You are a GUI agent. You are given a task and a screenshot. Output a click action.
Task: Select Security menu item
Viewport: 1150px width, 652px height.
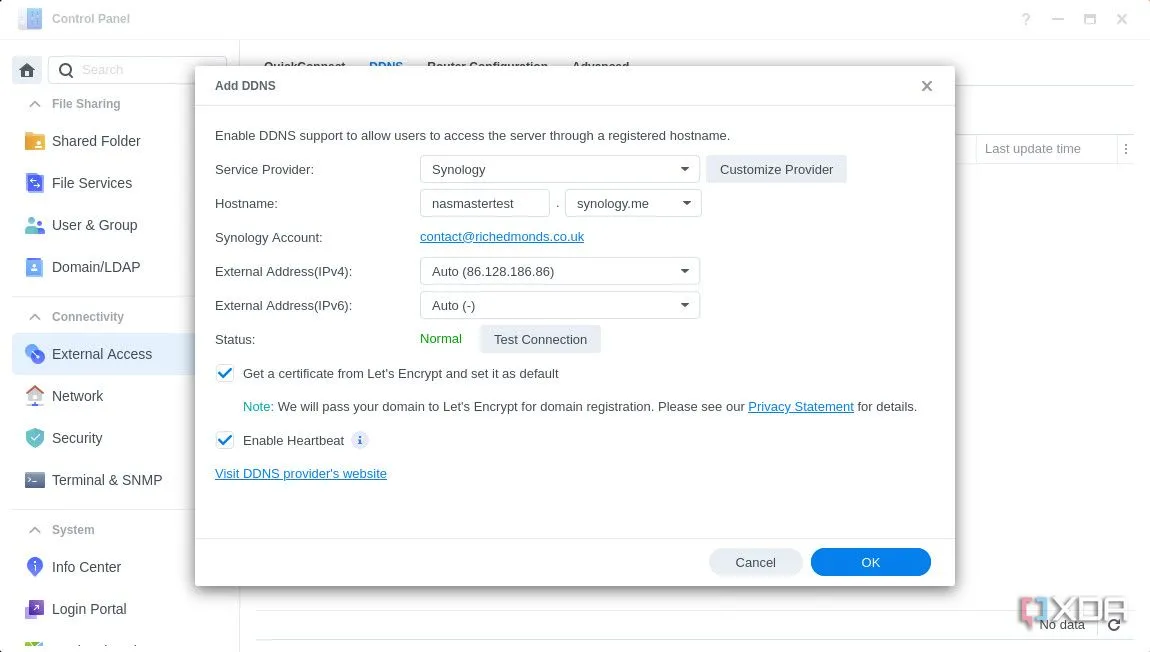point(103,438)
